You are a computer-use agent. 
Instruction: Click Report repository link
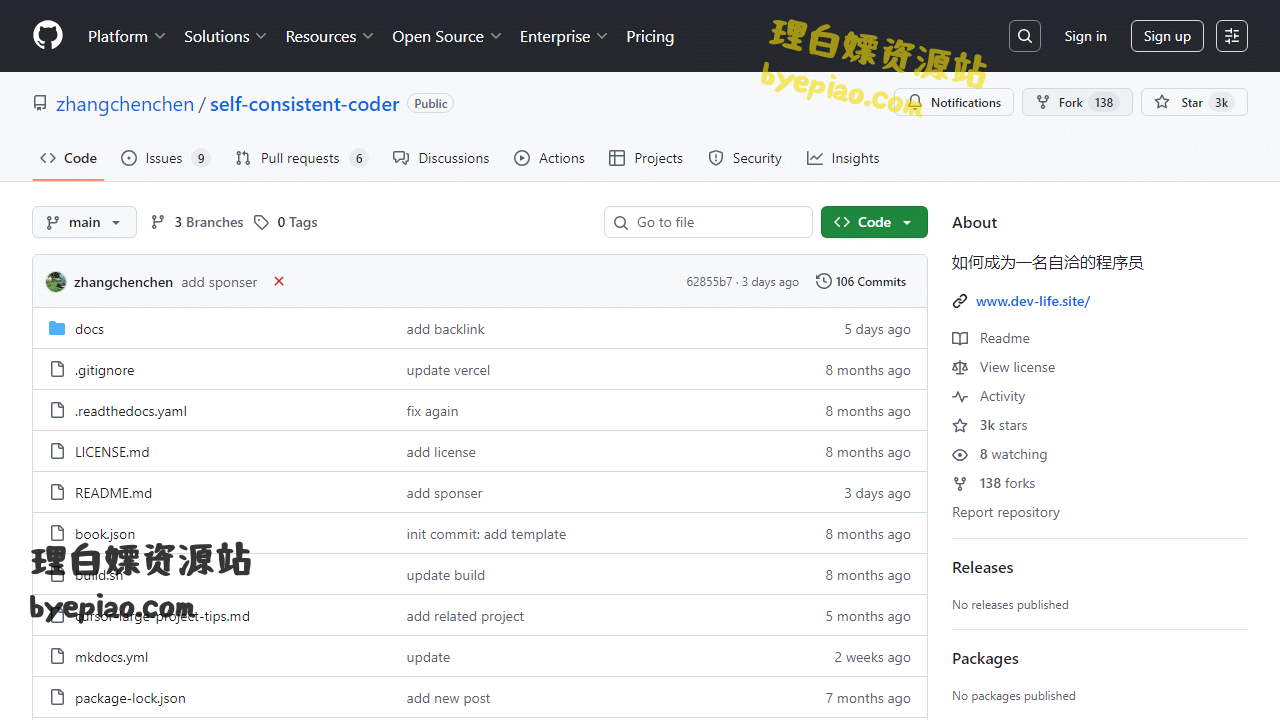pyautogui.click(x=1006, y=512)
